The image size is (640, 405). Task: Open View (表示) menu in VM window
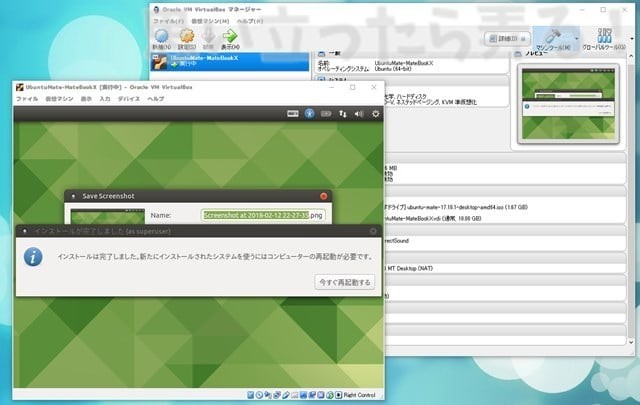86,99
